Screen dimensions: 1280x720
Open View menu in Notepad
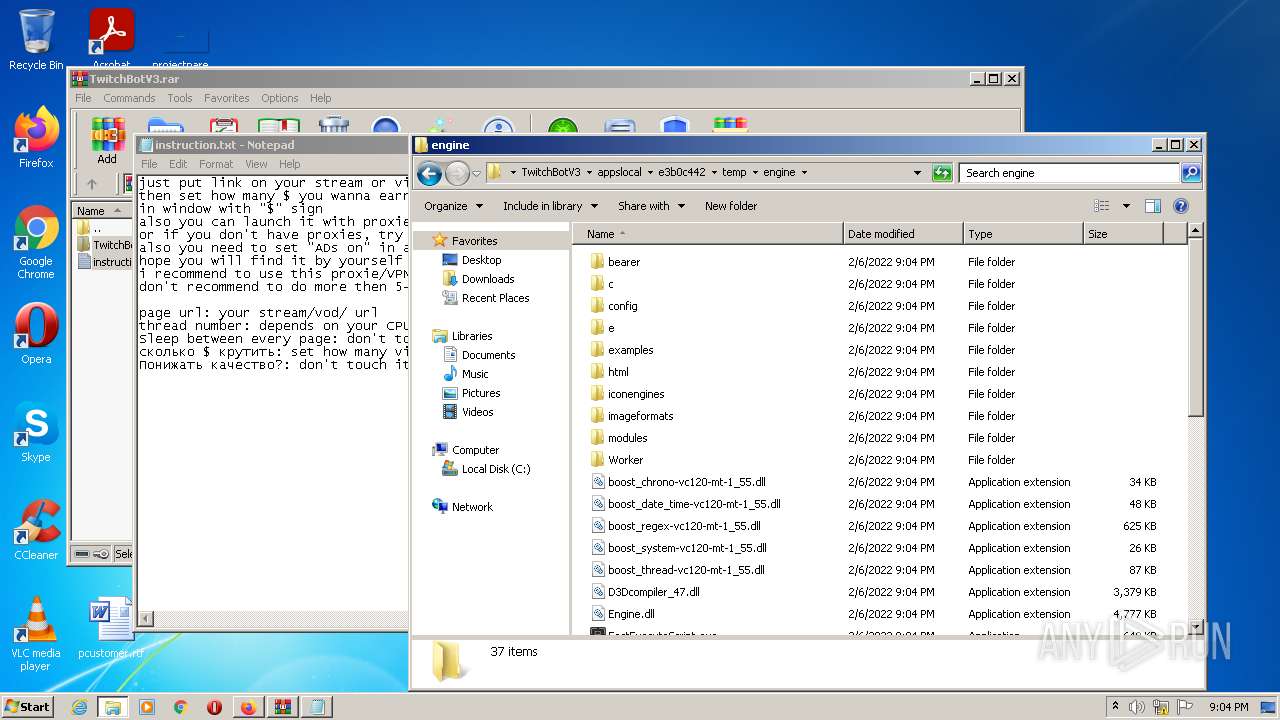tap(256, 164)
